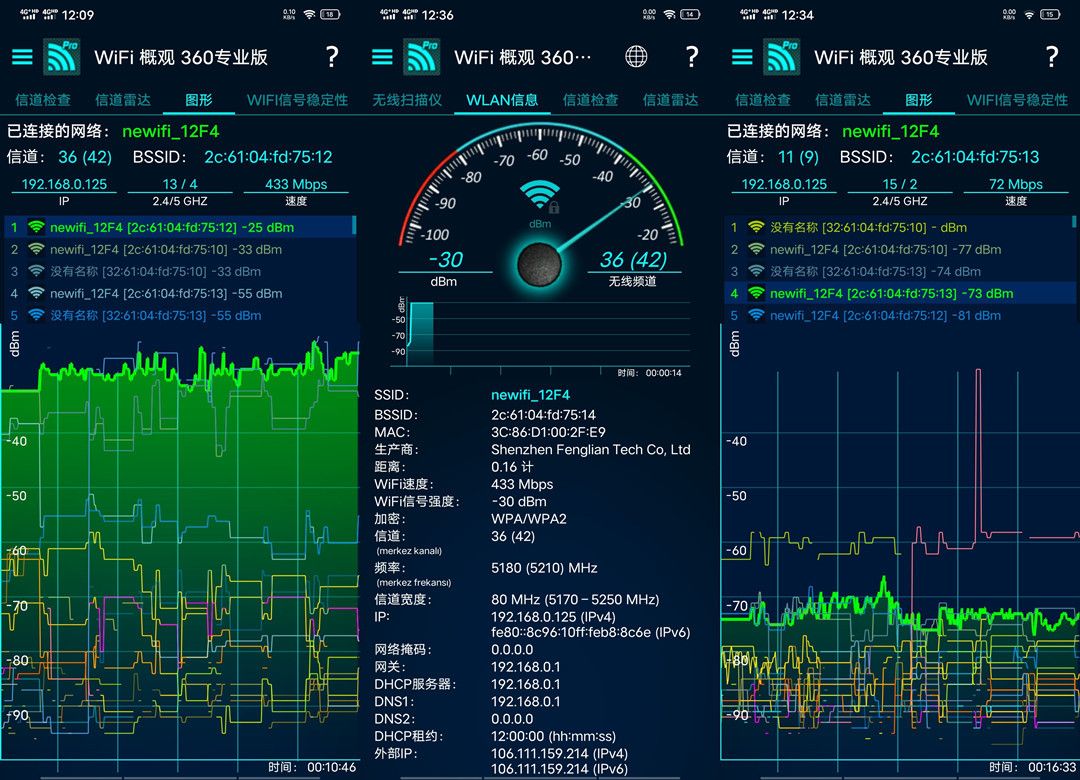The width and height of the screenshot is (1080, 780).
Task: Tap the 13 / 4 network count
Action: click(x=180, y=184)
